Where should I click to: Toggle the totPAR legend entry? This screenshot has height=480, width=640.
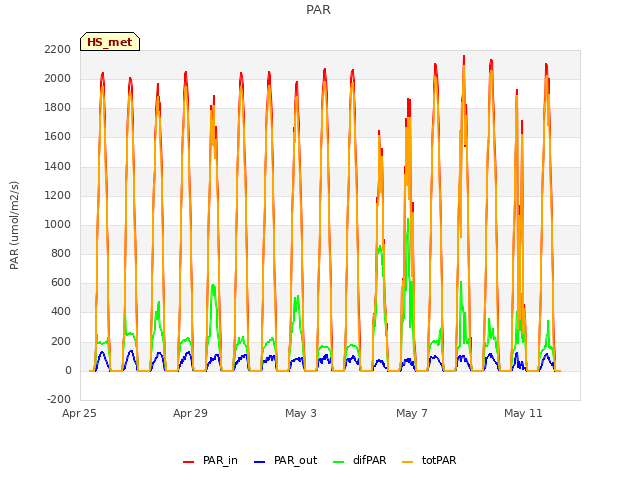[x=429, y=460]
